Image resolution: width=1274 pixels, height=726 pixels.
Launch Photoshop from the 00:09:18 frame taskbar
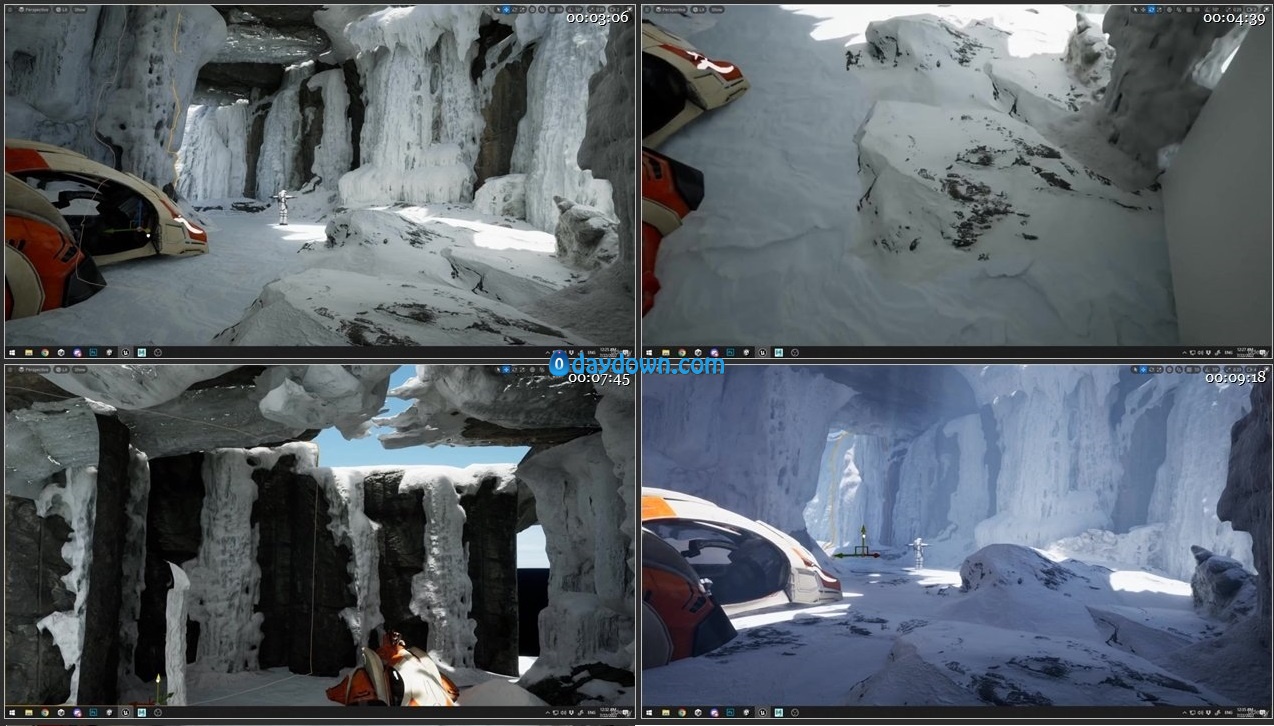(x=730, y=714)
